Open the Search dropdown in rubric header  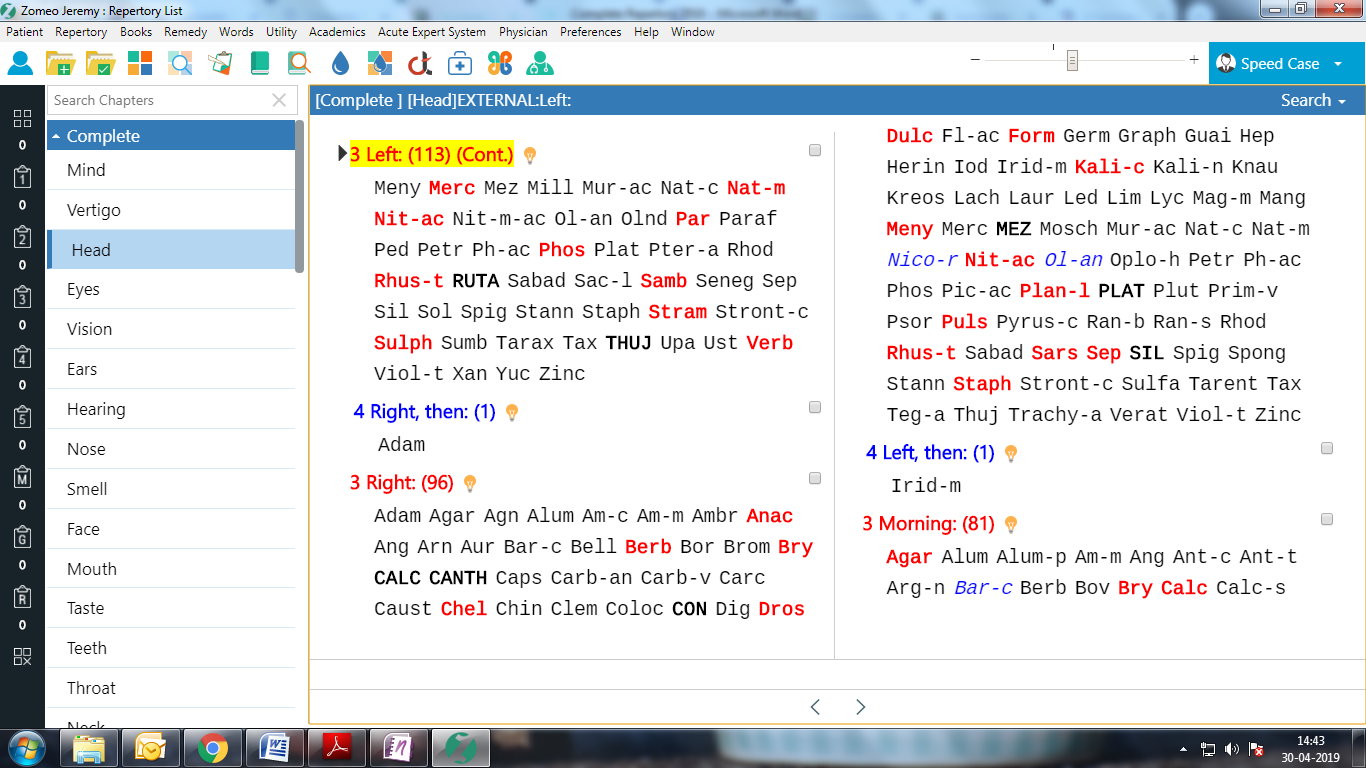click(1313, 100)
